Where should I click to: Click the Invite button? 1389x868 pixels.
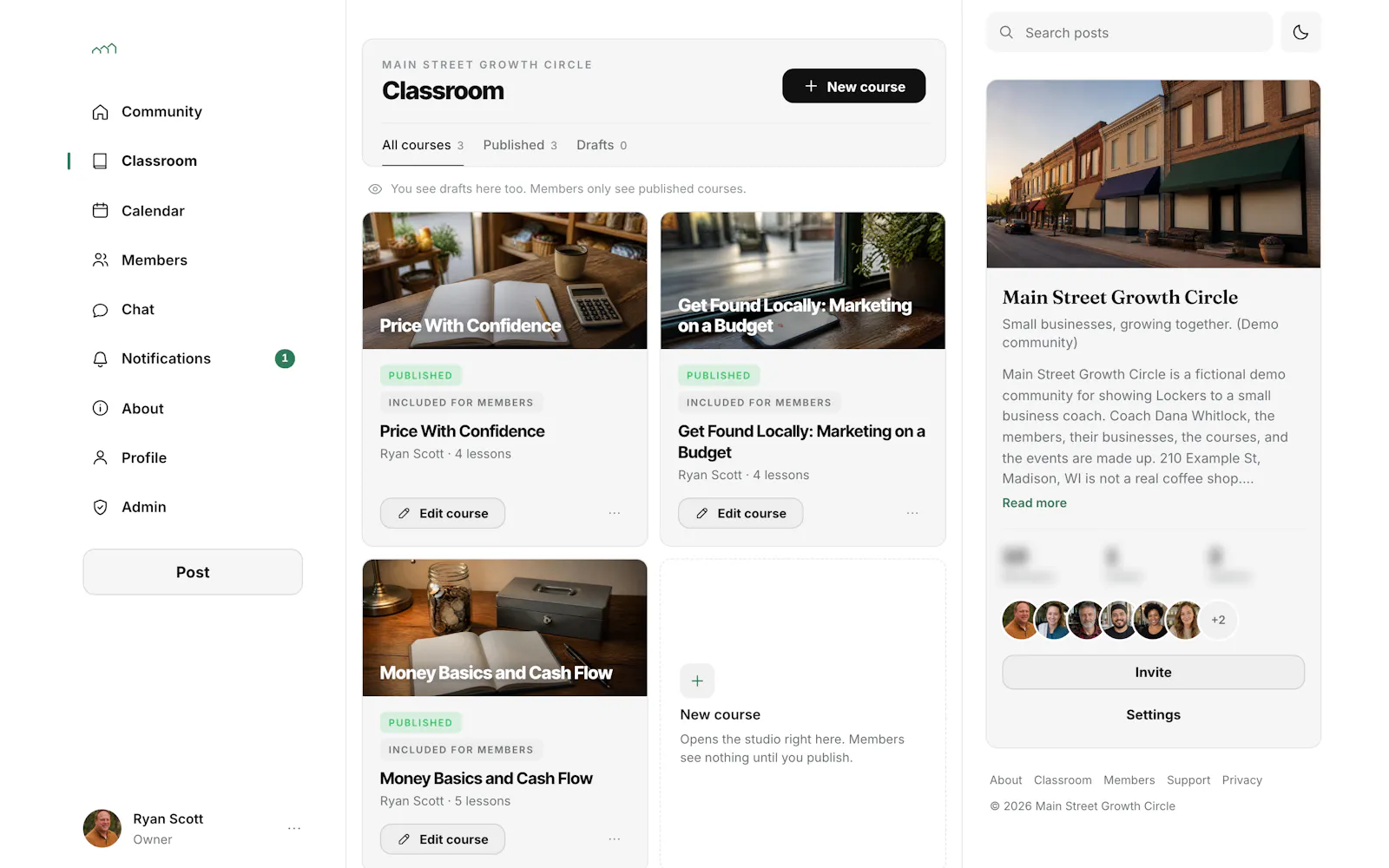1153,673
